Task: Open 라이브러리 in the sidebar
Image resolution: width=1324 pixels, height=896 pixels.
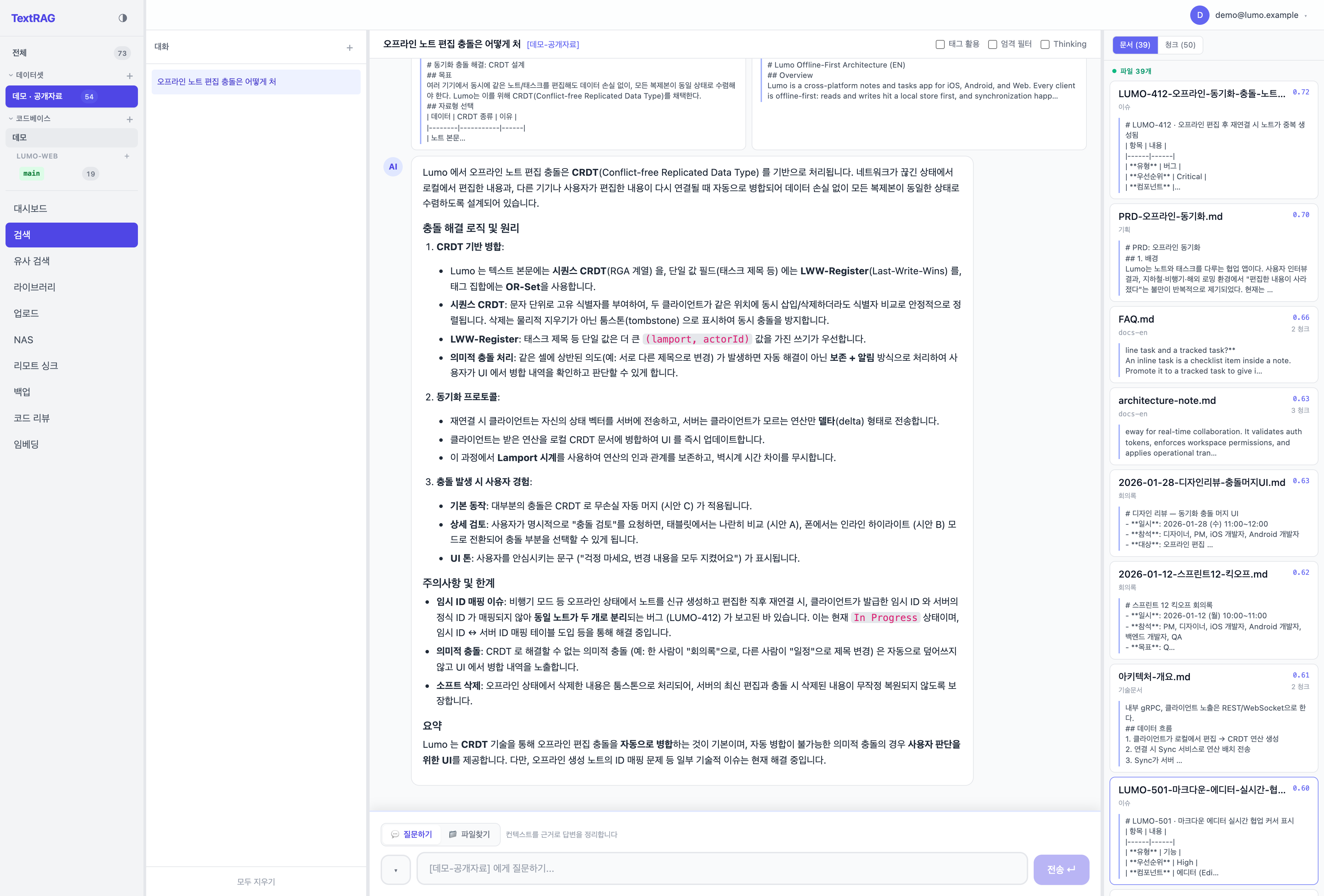Action: click(x=72, y=287)
